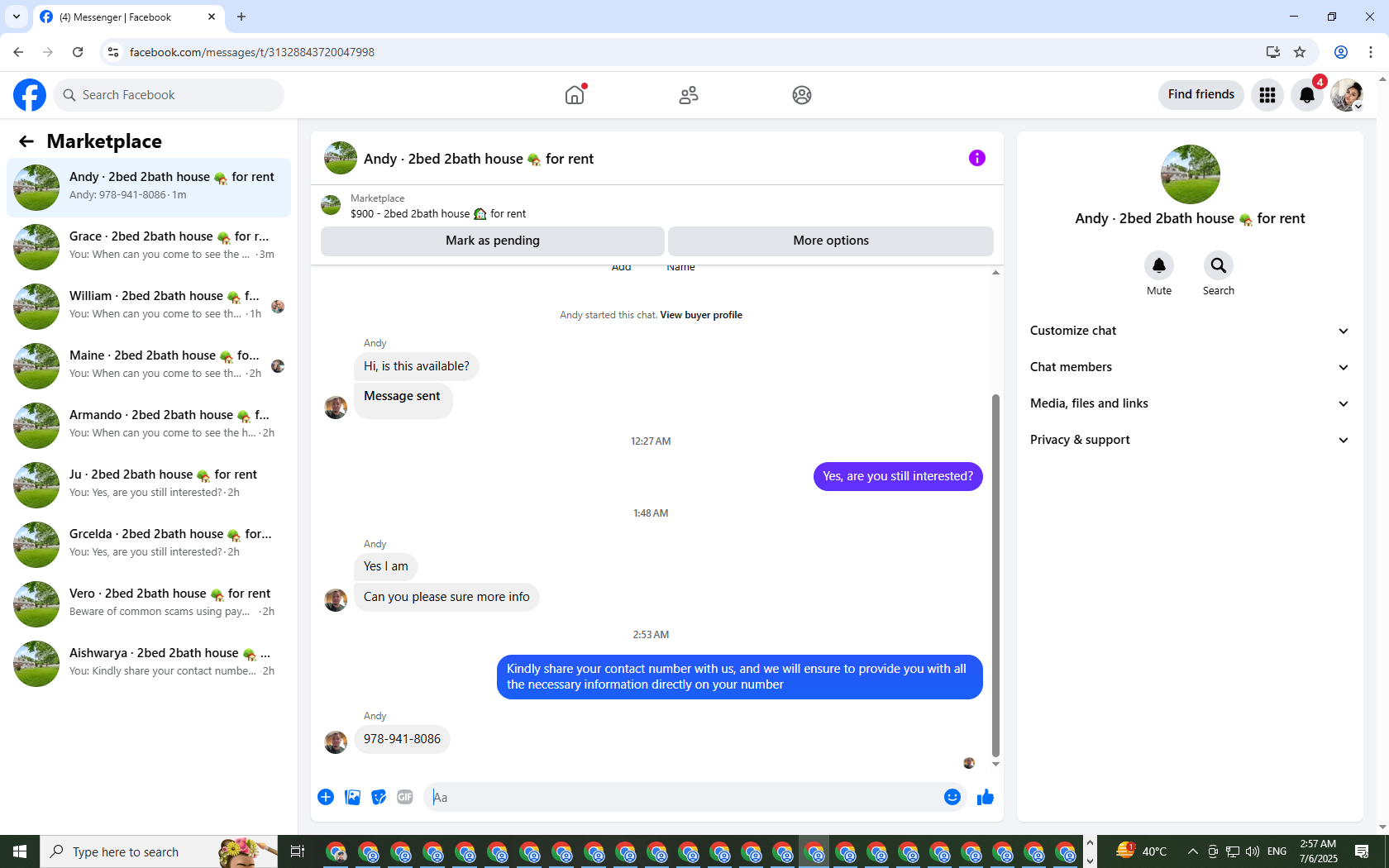This screenshot has width=1389, height=868.
Task: Attach a photo file to message
Action: tap(352, 797)
